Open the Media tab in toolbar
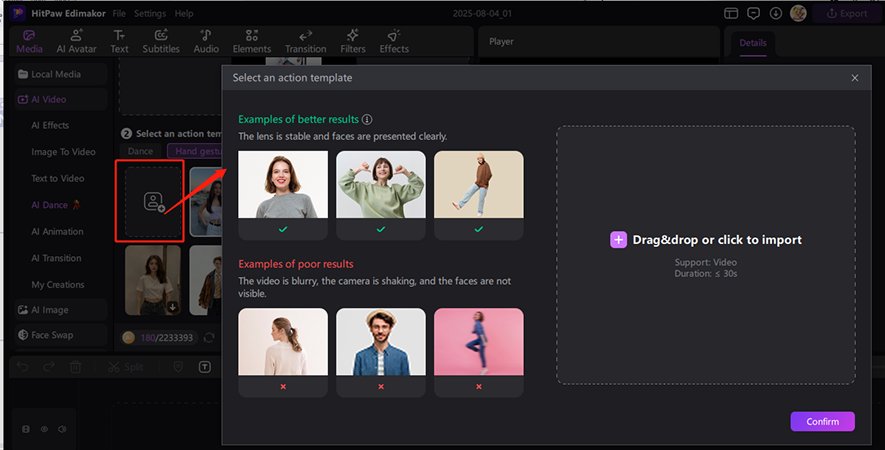 tap(29, 42)
